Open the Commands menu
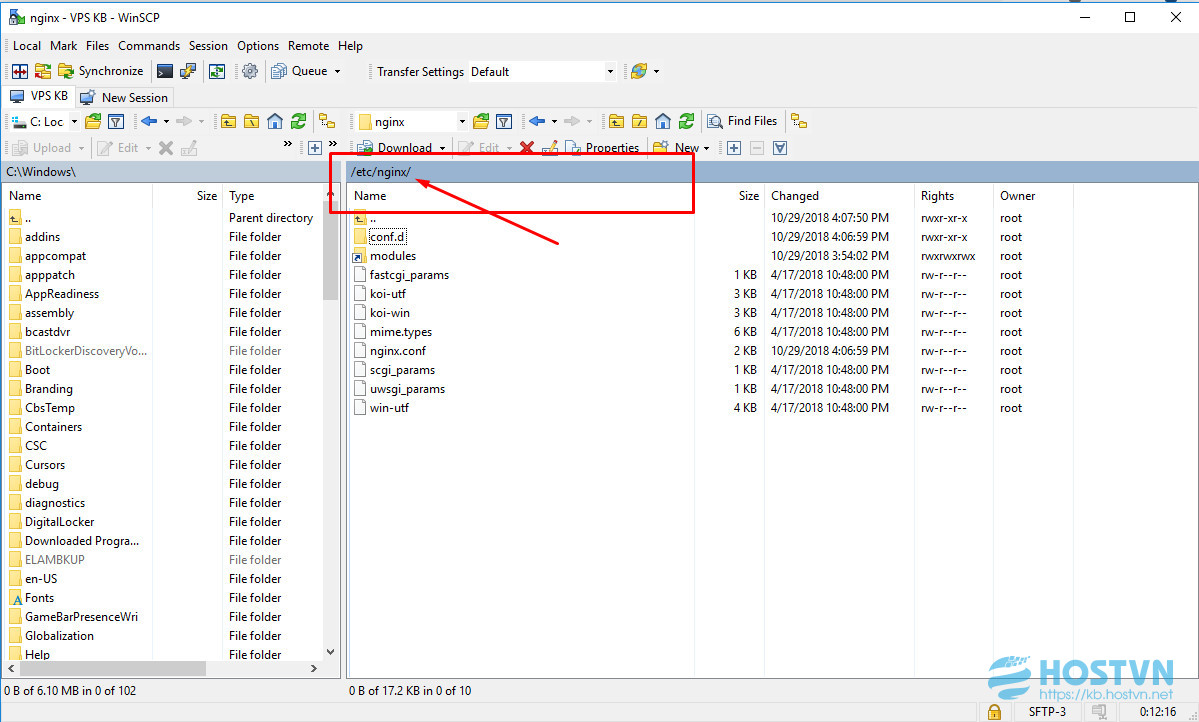The height and width of the screenshot is (722, 1199). (x=149, y=46)
